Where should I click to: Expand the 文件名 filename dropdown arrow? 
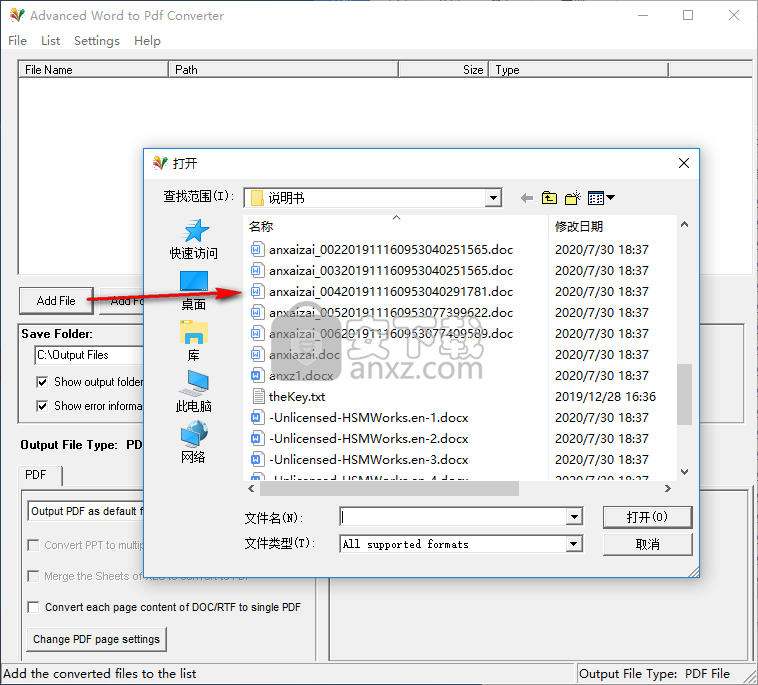[574, 517]
